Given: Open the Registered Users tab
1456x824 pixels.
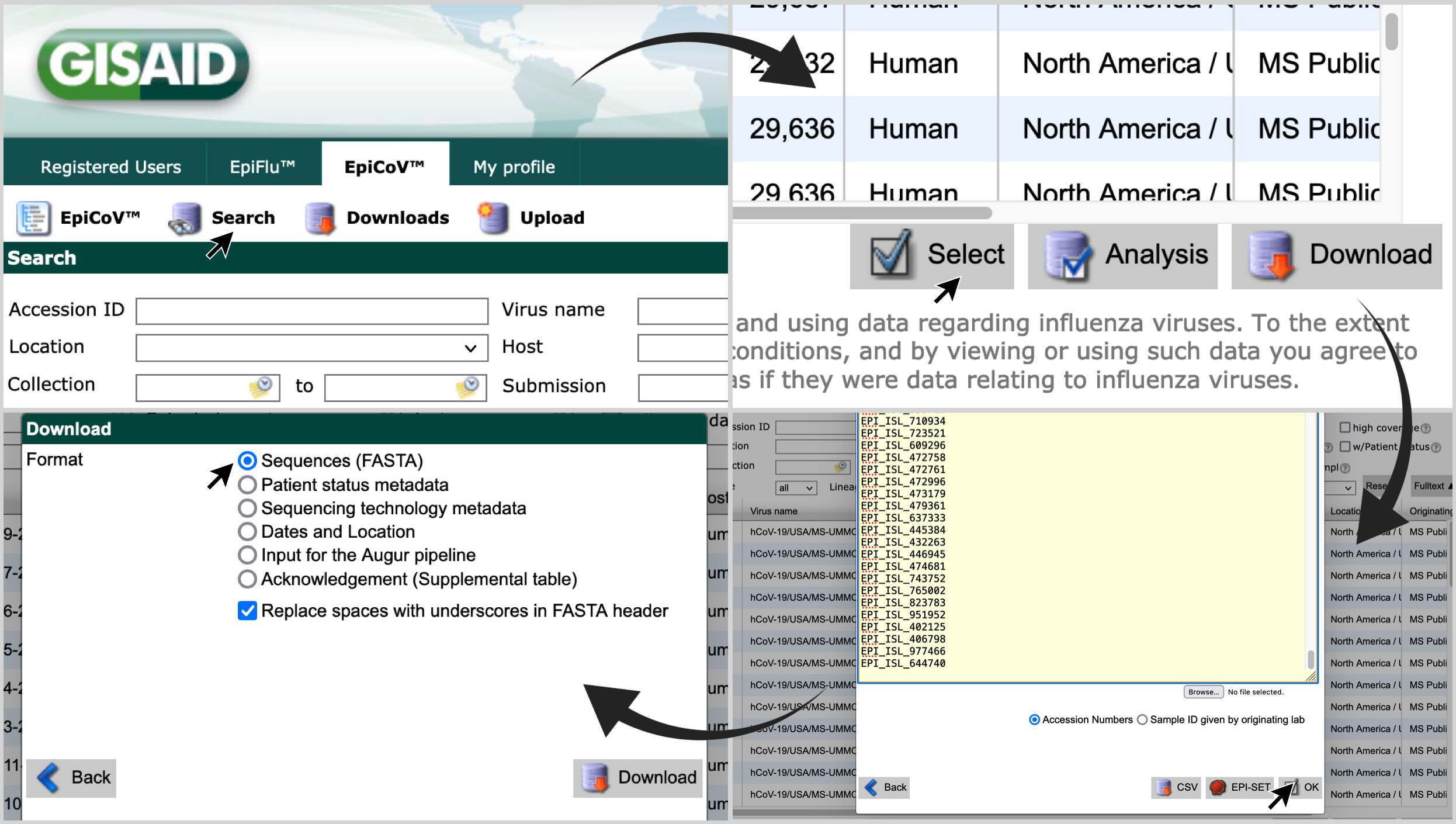Looking at the screenshot, I should click(111, 167).
